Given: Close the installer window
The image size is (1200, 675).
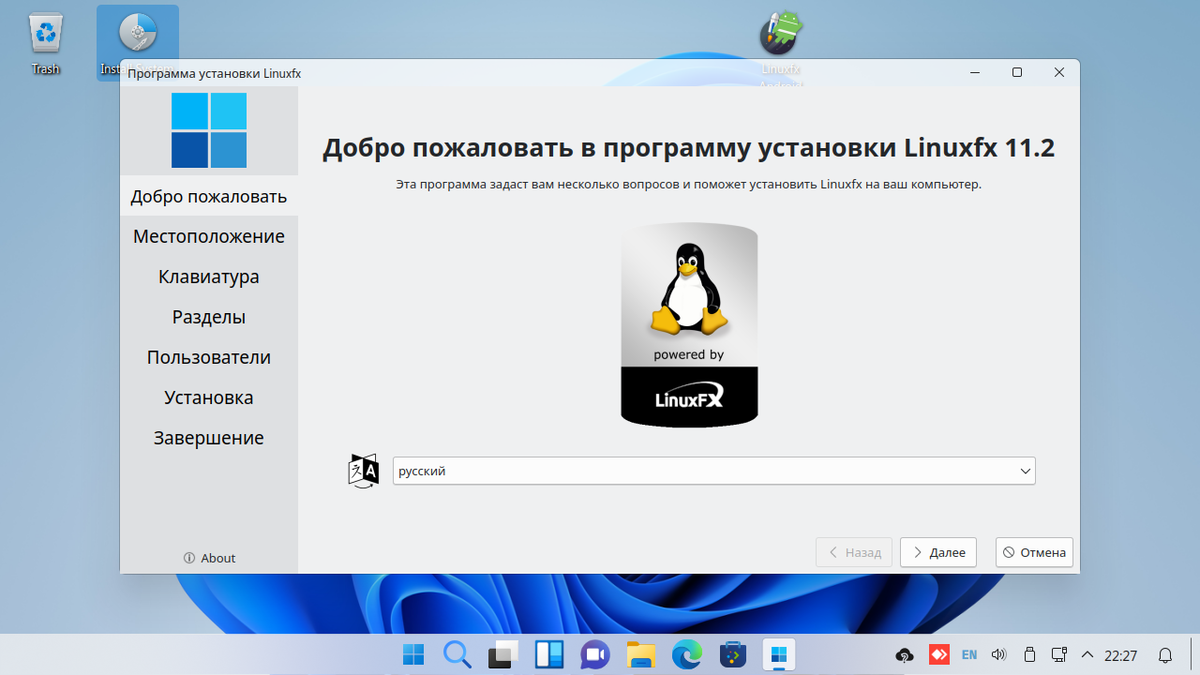Looking at the screenshot, I should pyautogui.click(x=1059, y=73).
